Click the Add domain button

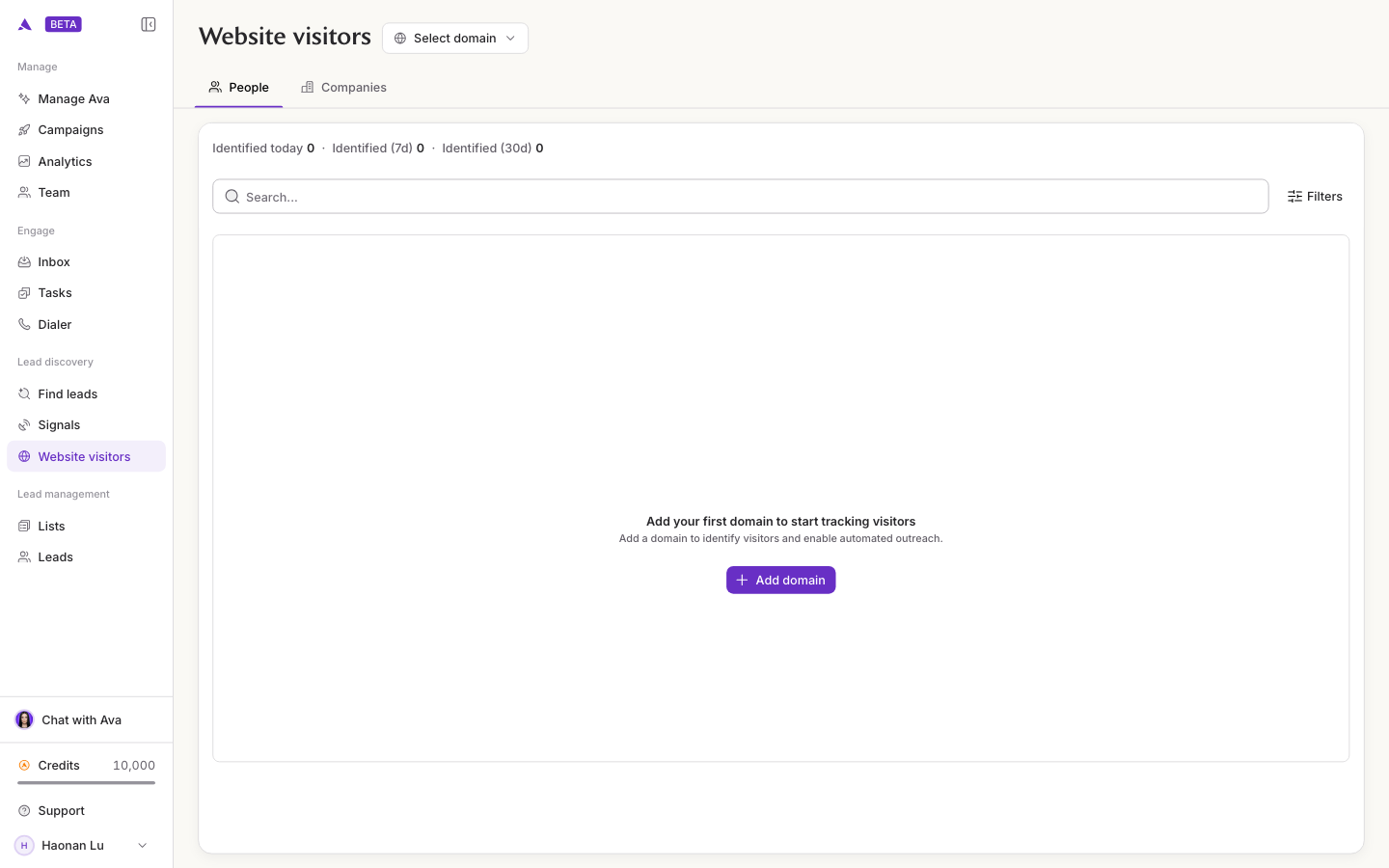point(781,581)
